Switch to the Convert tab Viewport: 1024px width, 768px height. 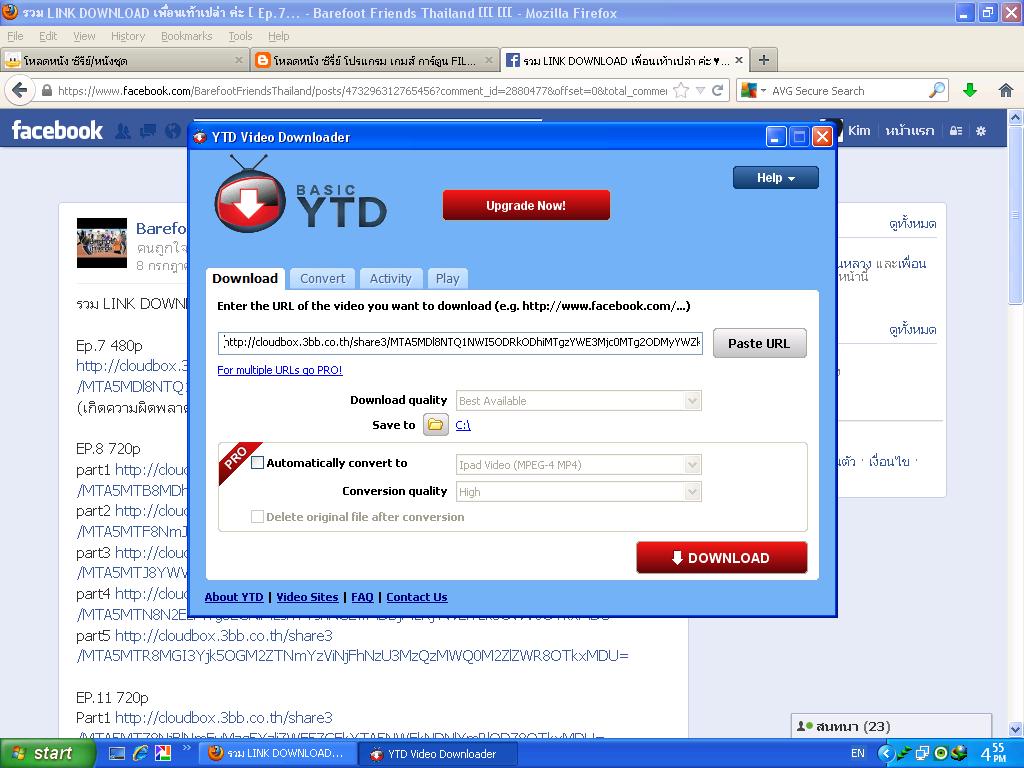[323, 279]
